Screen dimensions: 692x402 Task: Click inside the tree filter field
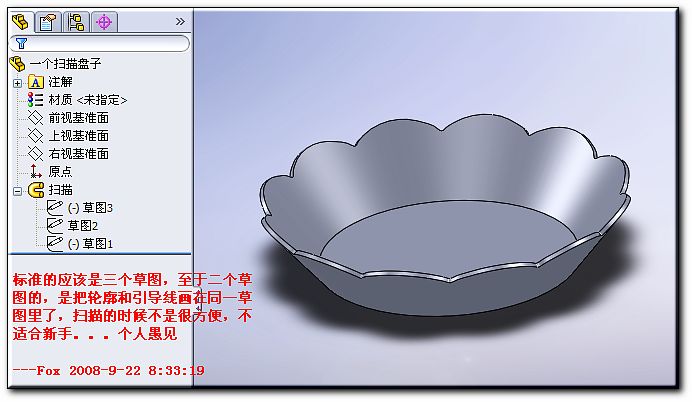(x=99, y=43)
